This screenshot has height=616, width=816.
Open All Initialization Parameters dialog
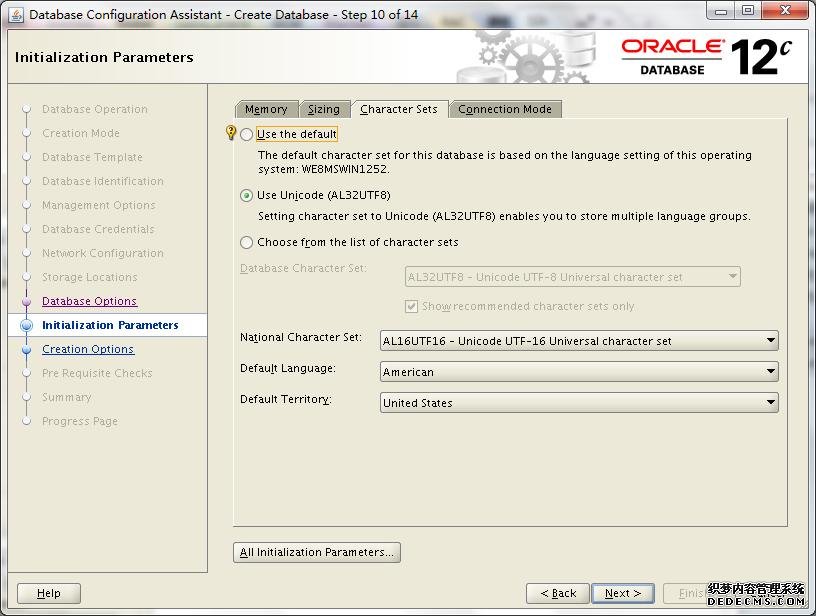(317, 552)
